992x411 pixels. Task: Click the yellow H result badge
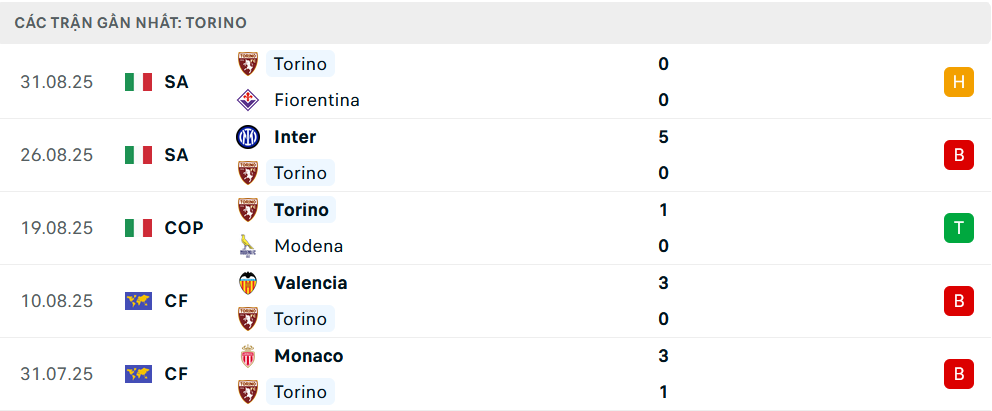(x=958, y=82)
